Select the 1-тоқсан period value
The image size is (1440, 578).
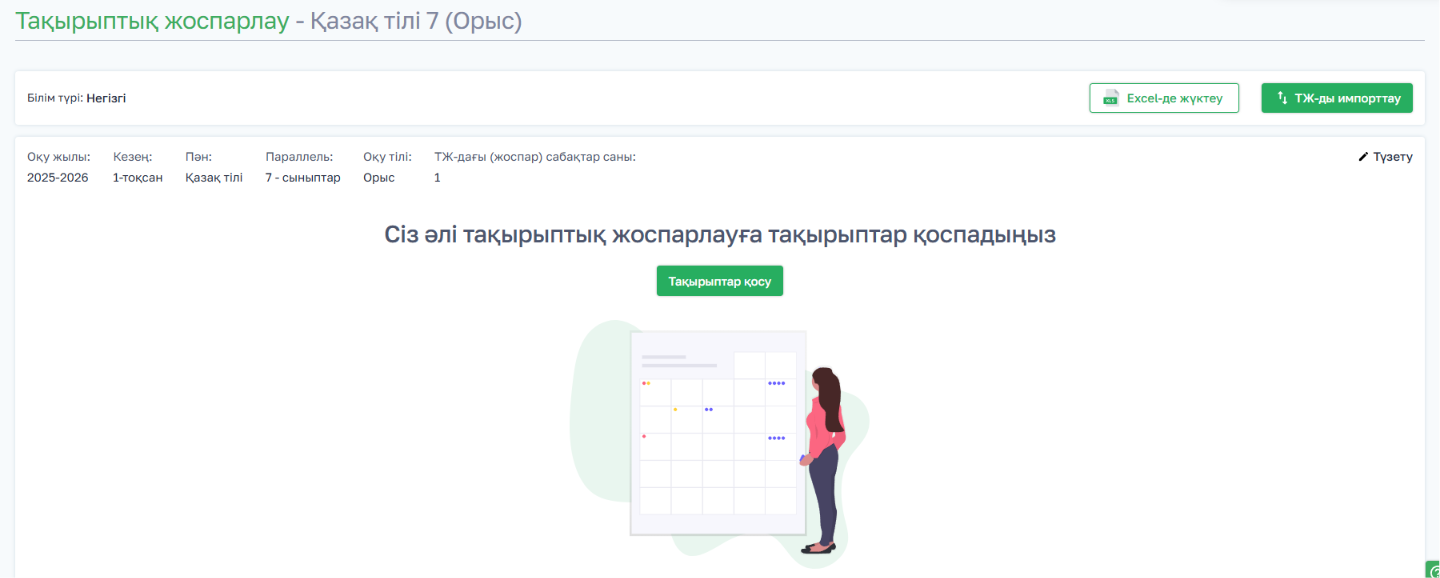coord(138,177)
